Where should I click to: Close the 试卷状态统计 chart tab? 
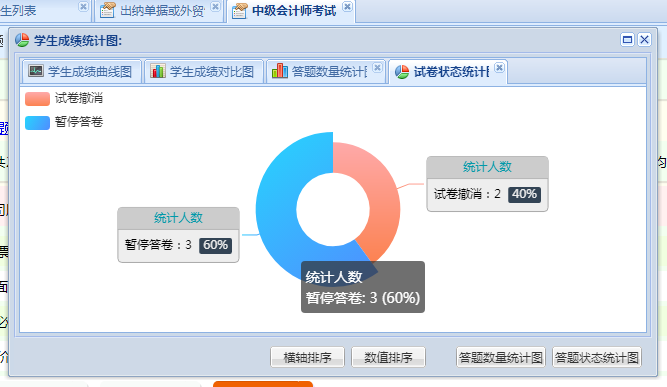pos(499,68)
